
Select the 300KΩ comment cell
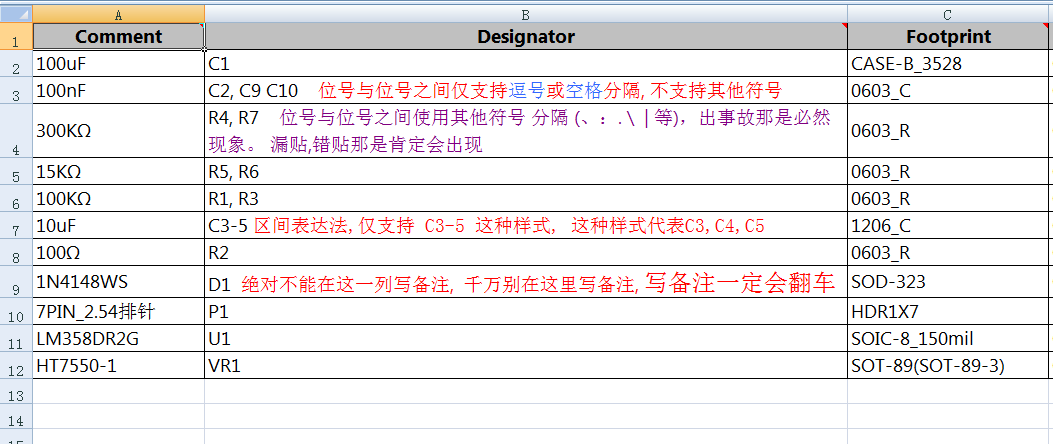pyautogui.click(x=118, y=130)
